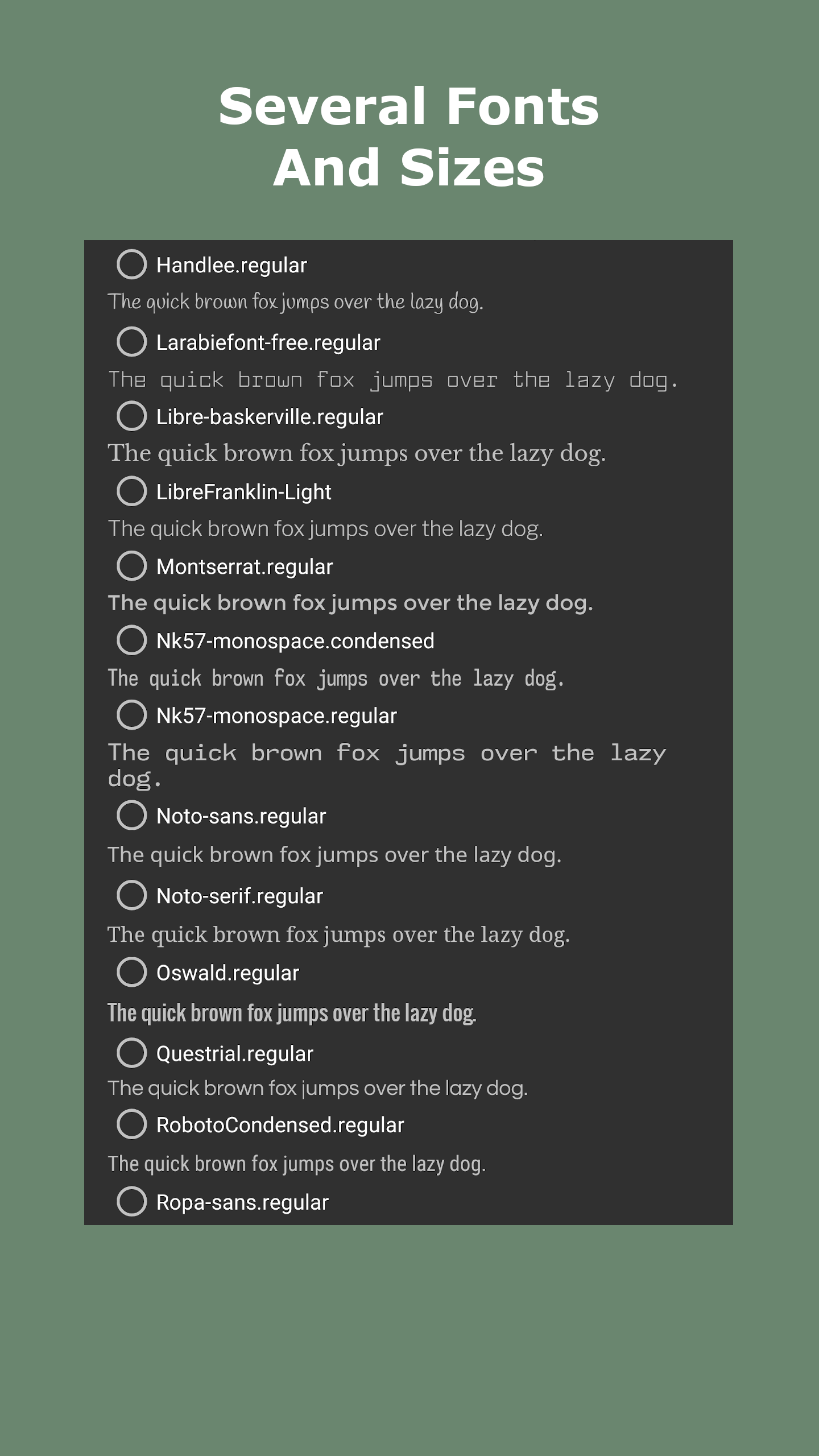Viewport: 819px width, 1456px height.
Task: Select the RobotoCondensed.regular radio button
Action: tap(131, 1124)
